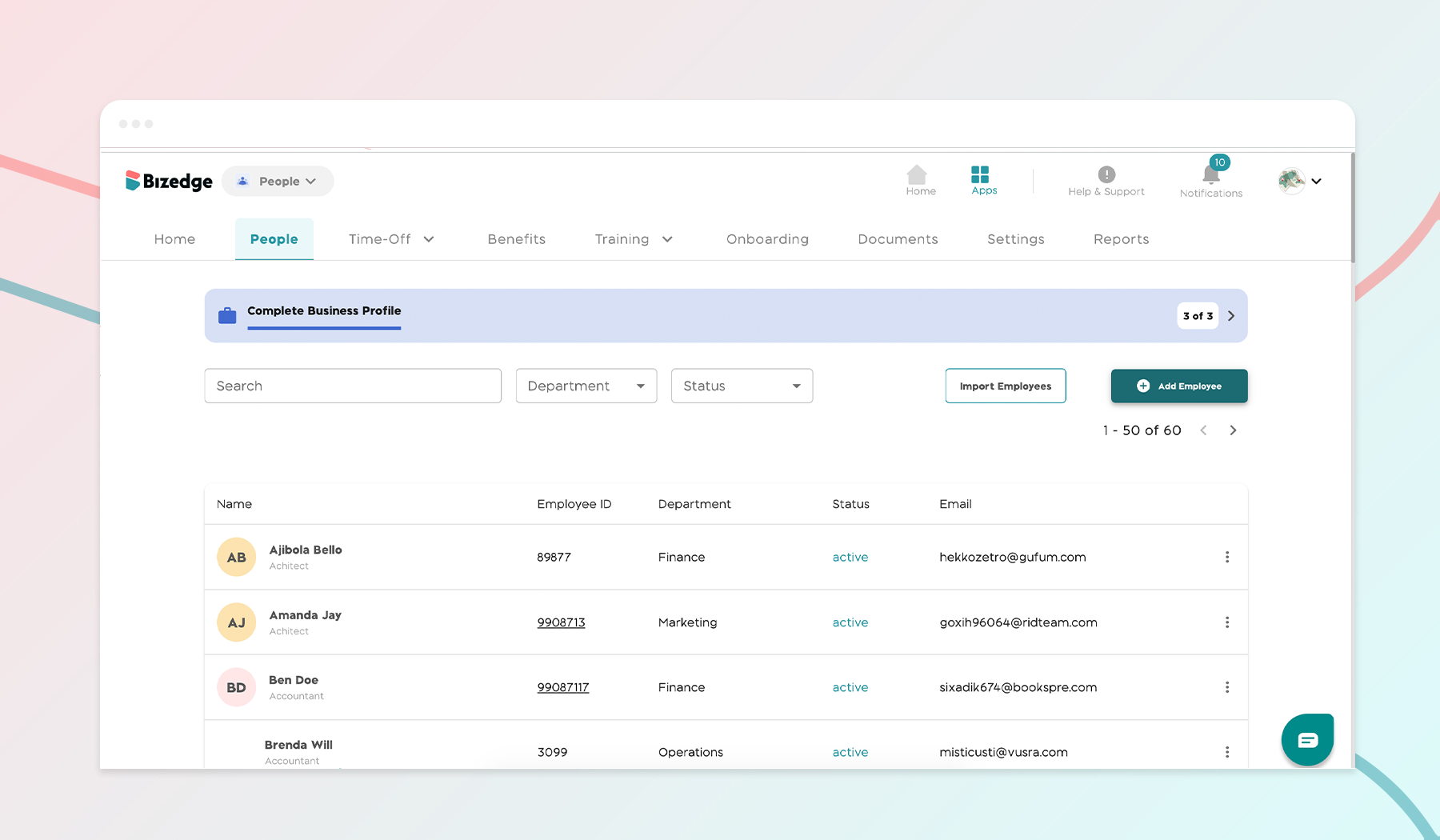Expand the Training menu chevron

(669, 239)
